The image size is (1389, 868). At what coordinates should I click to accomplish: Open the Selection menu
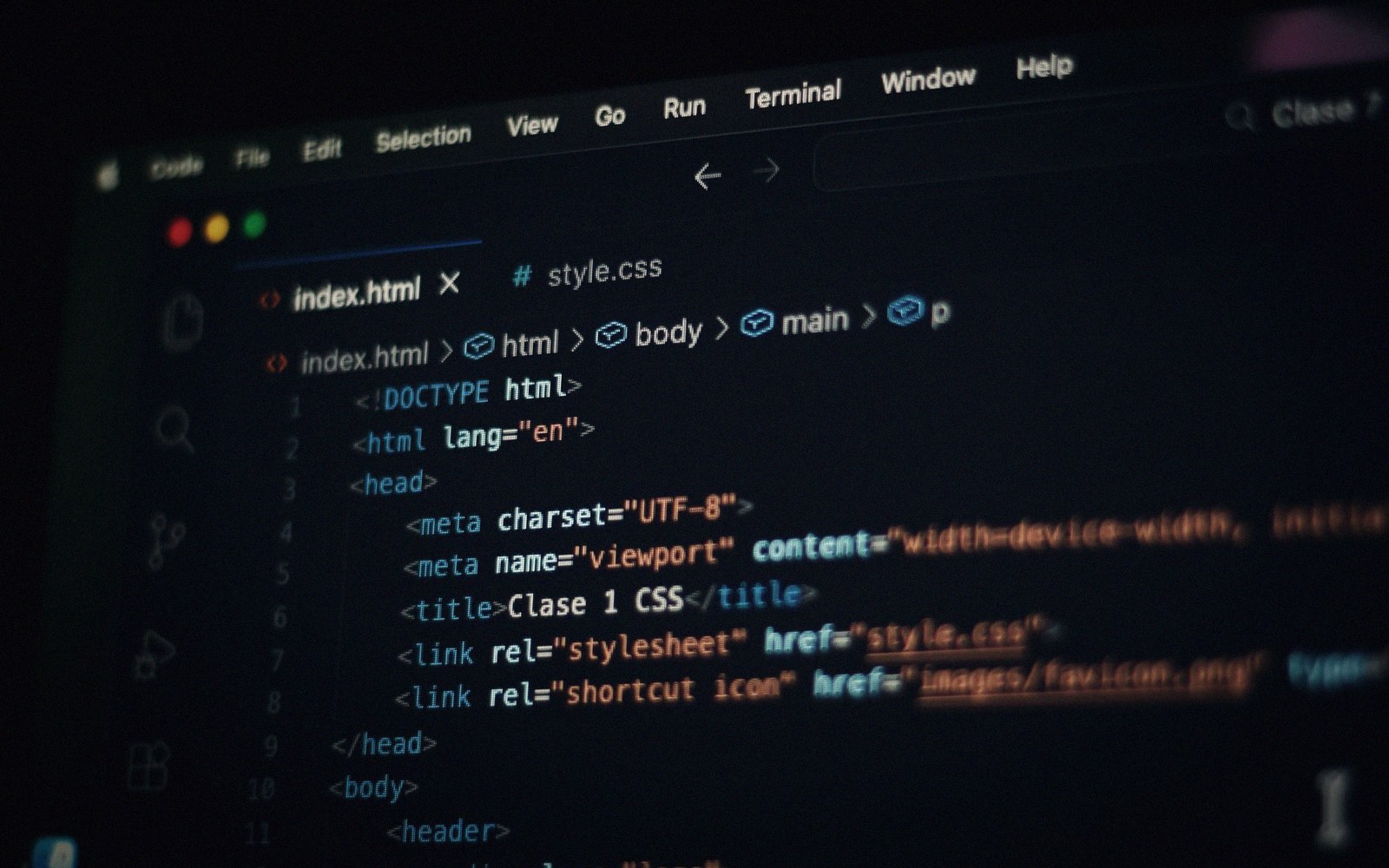423,139
